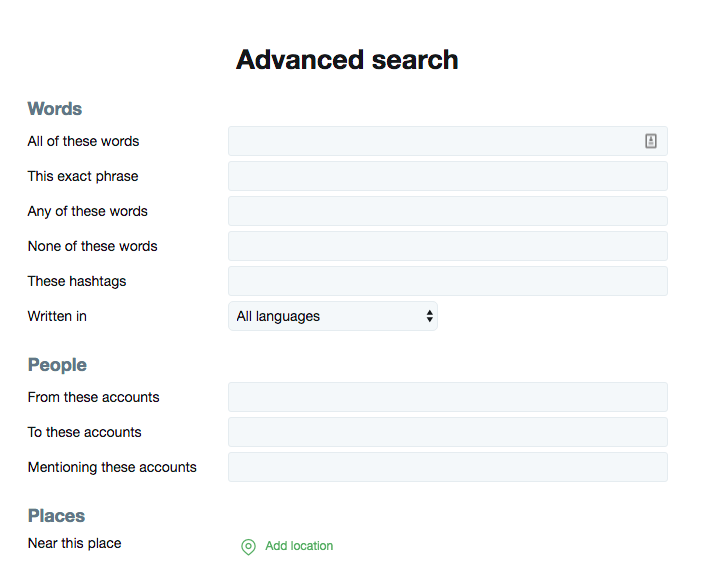Click the location pin icon

pyautogui.click(x=248, y=547)
